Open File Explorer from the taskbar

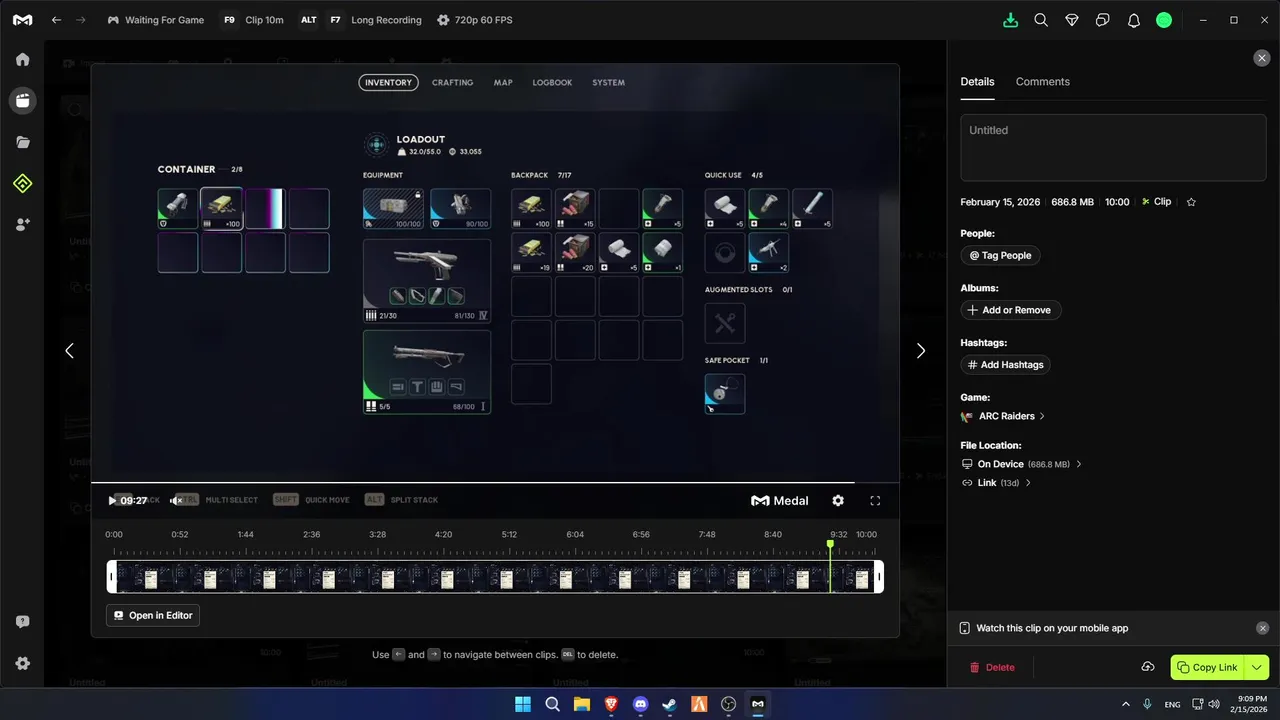coord(582,704)
